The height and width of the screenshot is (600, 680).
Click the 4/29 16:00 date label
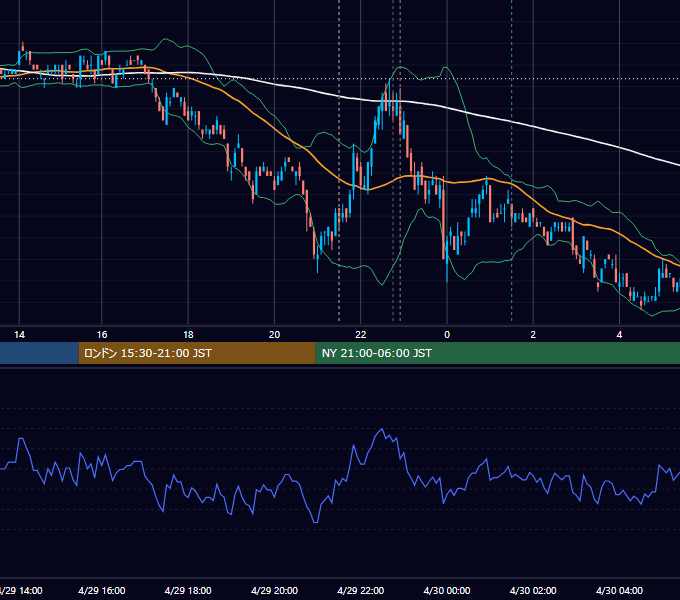101,590
